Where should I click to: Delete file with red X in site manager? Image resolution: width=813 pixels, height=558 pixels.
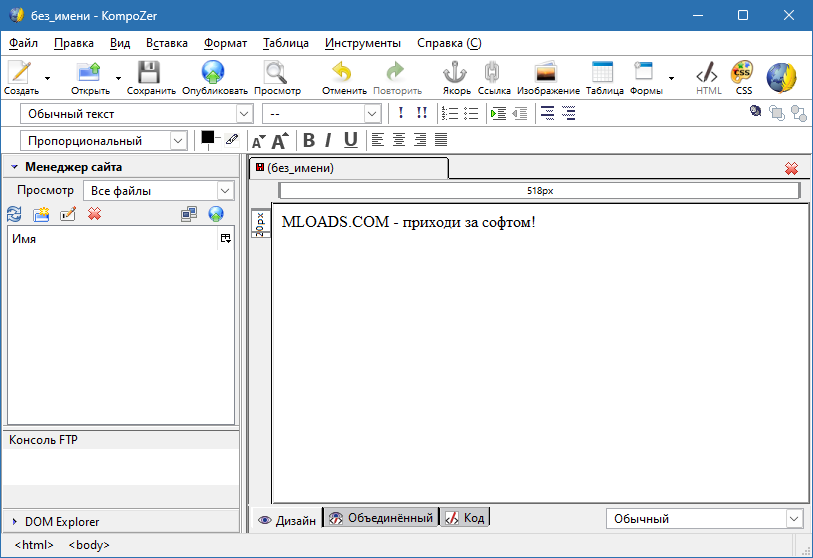coord(94,214)
